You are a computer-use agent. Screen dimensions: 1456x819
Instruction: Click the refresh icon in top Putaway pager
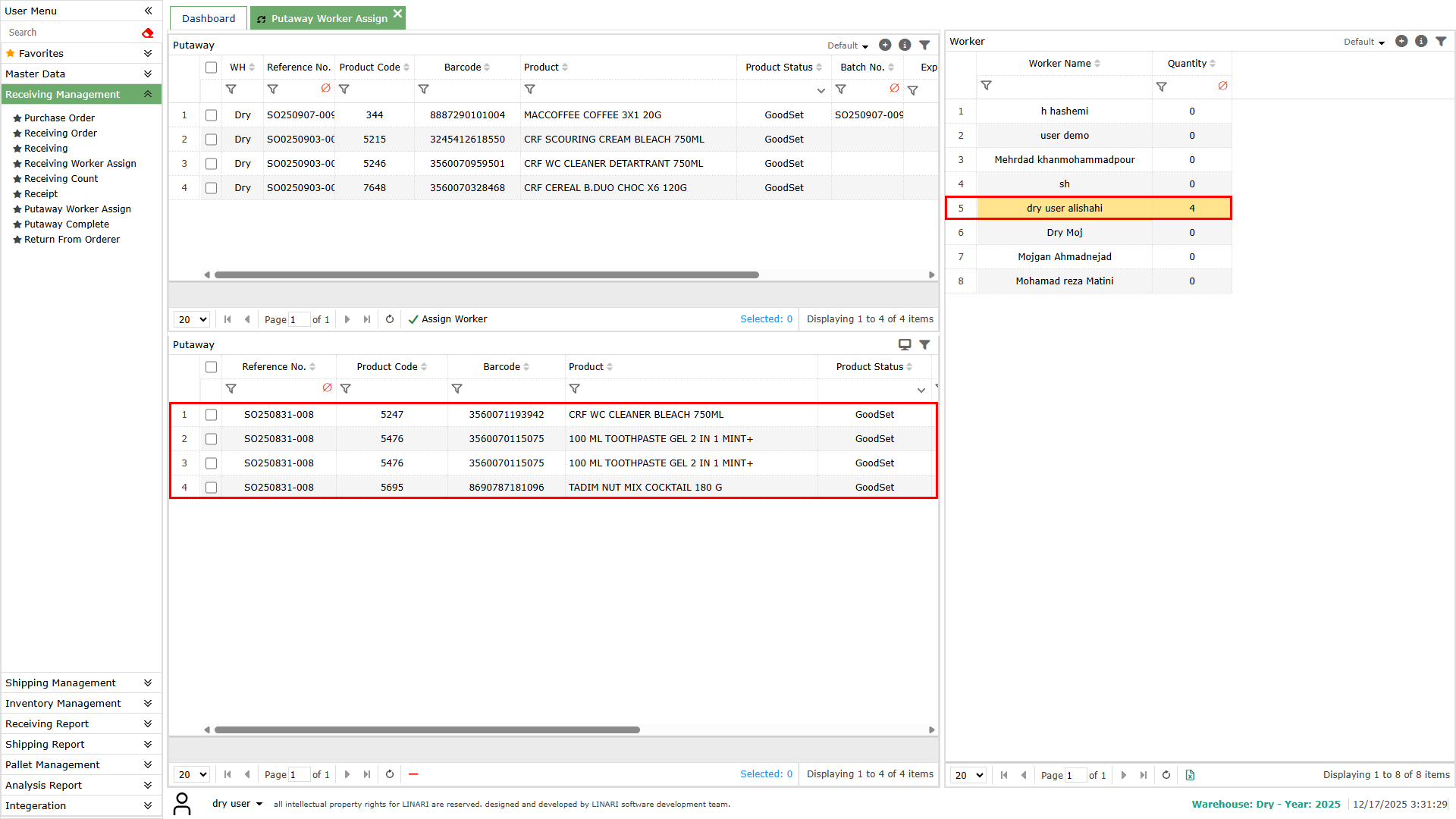pyautogui.click(x=390, y=319)
